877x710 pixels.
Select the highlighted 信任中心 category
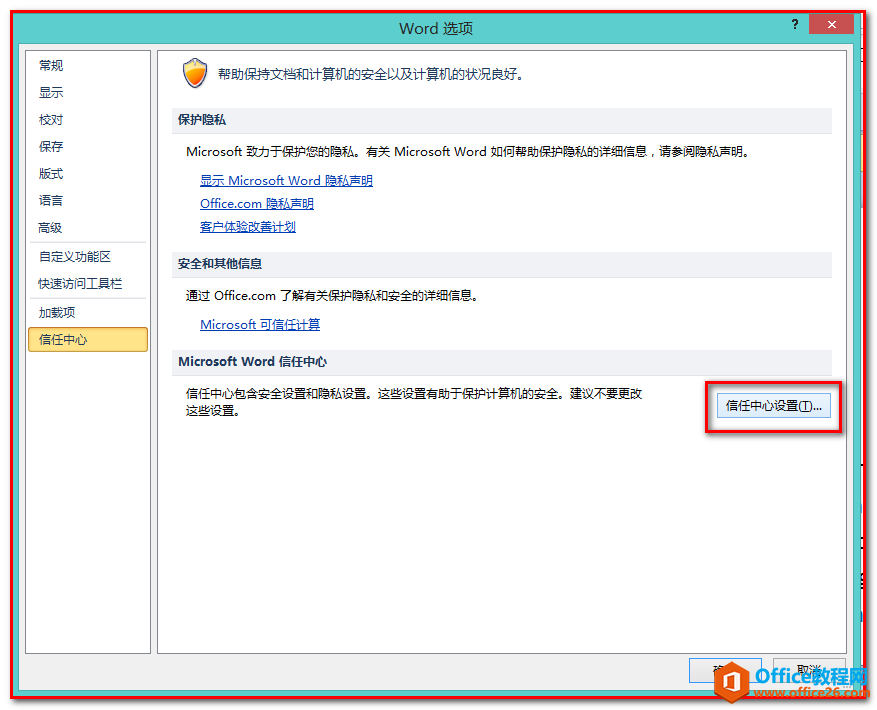(88, 340)
